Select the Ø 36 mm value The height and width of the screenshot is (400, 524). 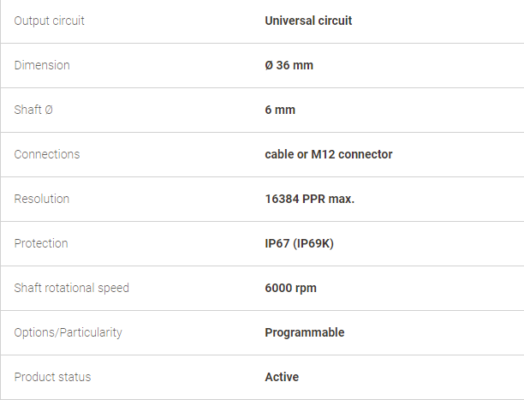289,65
